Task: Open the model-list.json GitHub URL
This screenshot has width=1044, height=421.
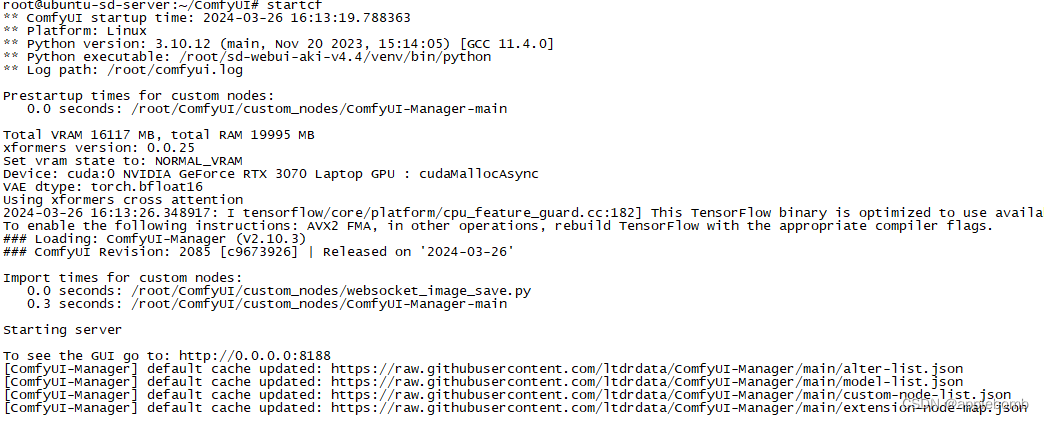Action: 647,382
